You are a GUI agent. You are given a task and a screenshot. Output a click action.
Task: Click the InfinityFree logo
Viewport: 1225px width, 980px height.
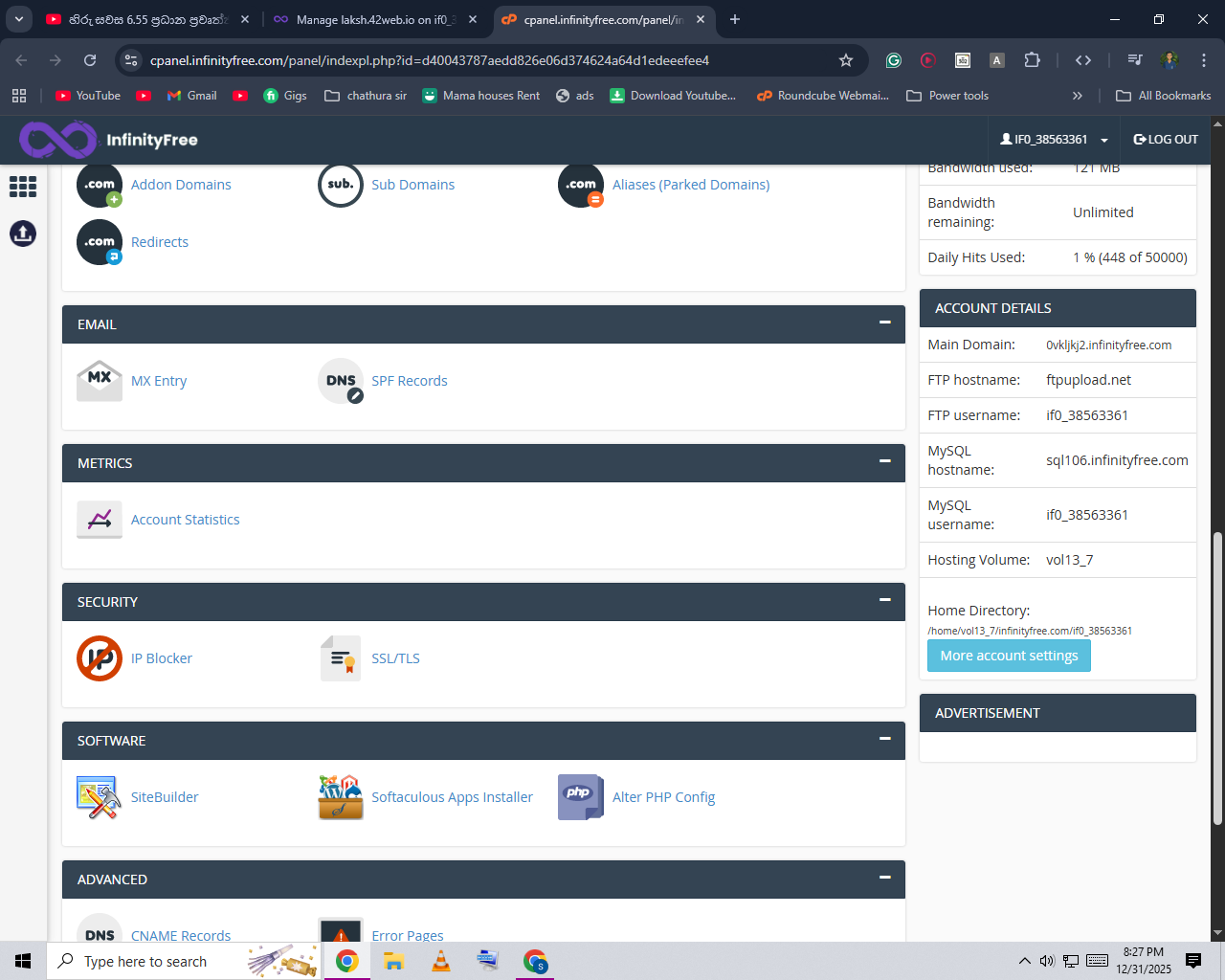point(108,140)
